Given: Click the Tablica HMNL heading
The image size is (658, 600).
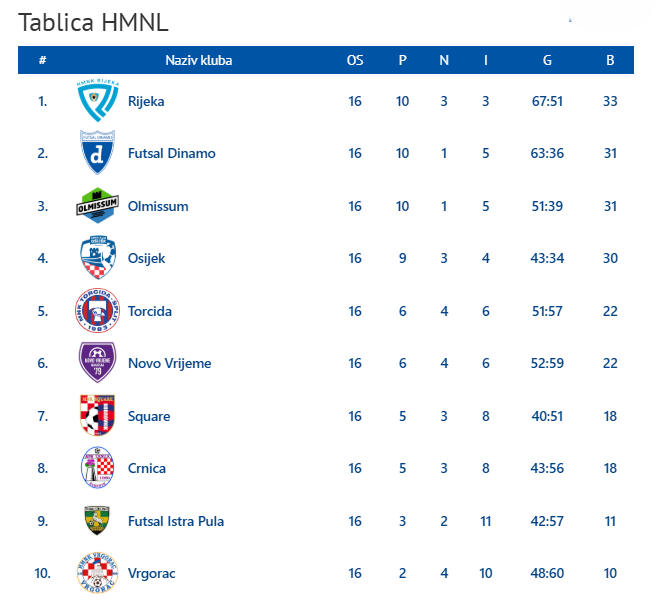Looking at the screenshot, I should click(x=93, y=22).
